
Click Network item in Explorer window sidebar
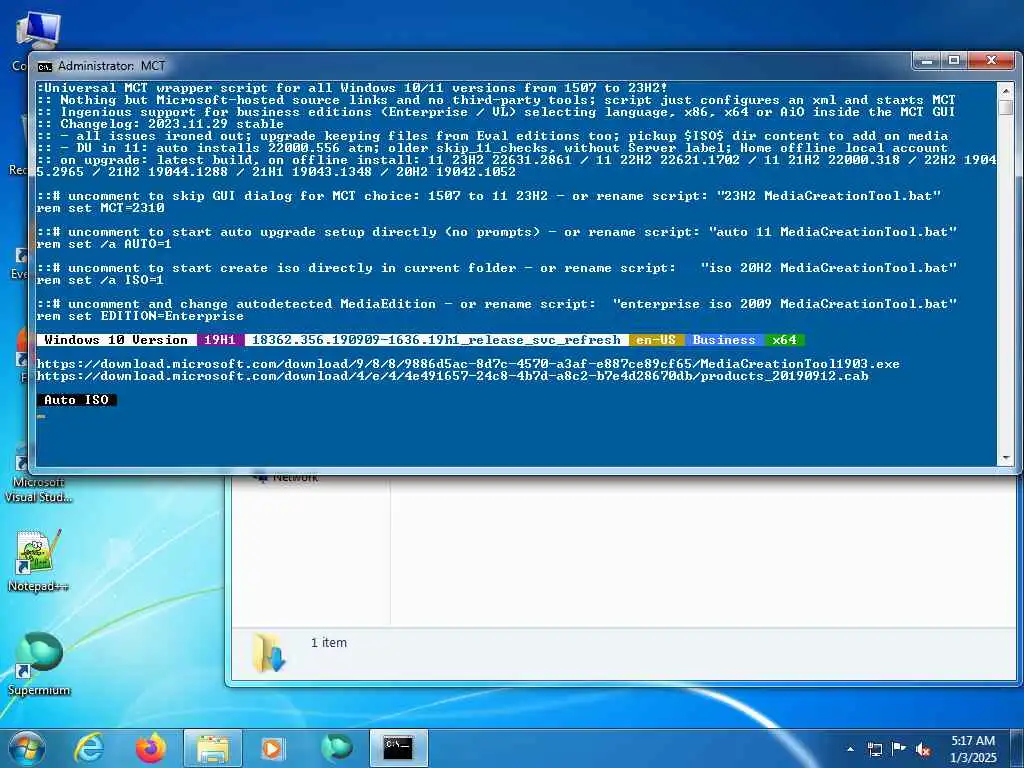(286, 477)
